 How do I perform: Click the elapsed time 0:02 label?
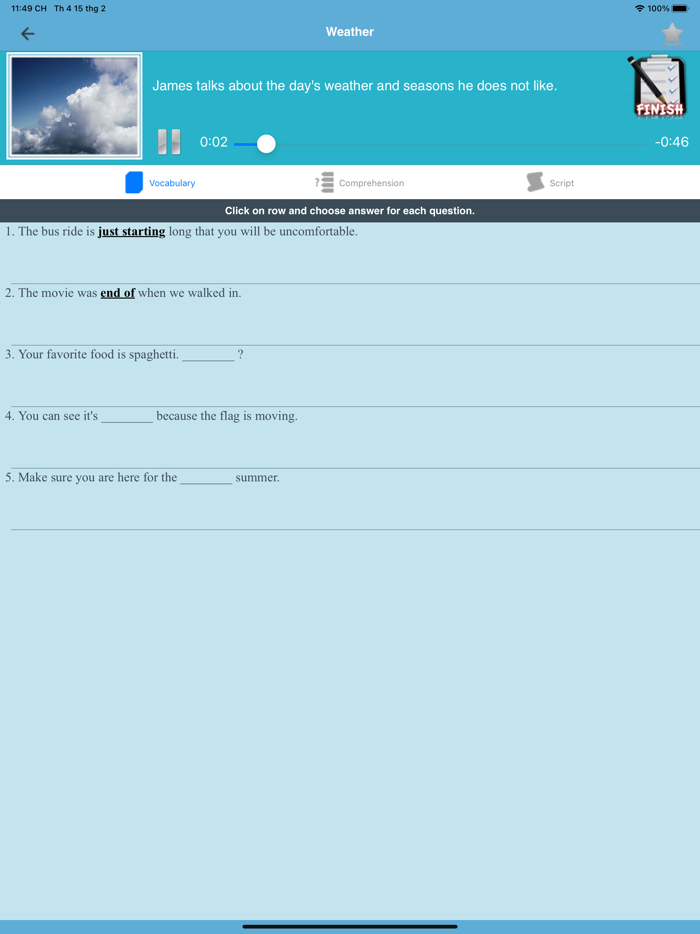tap(214, 142)
